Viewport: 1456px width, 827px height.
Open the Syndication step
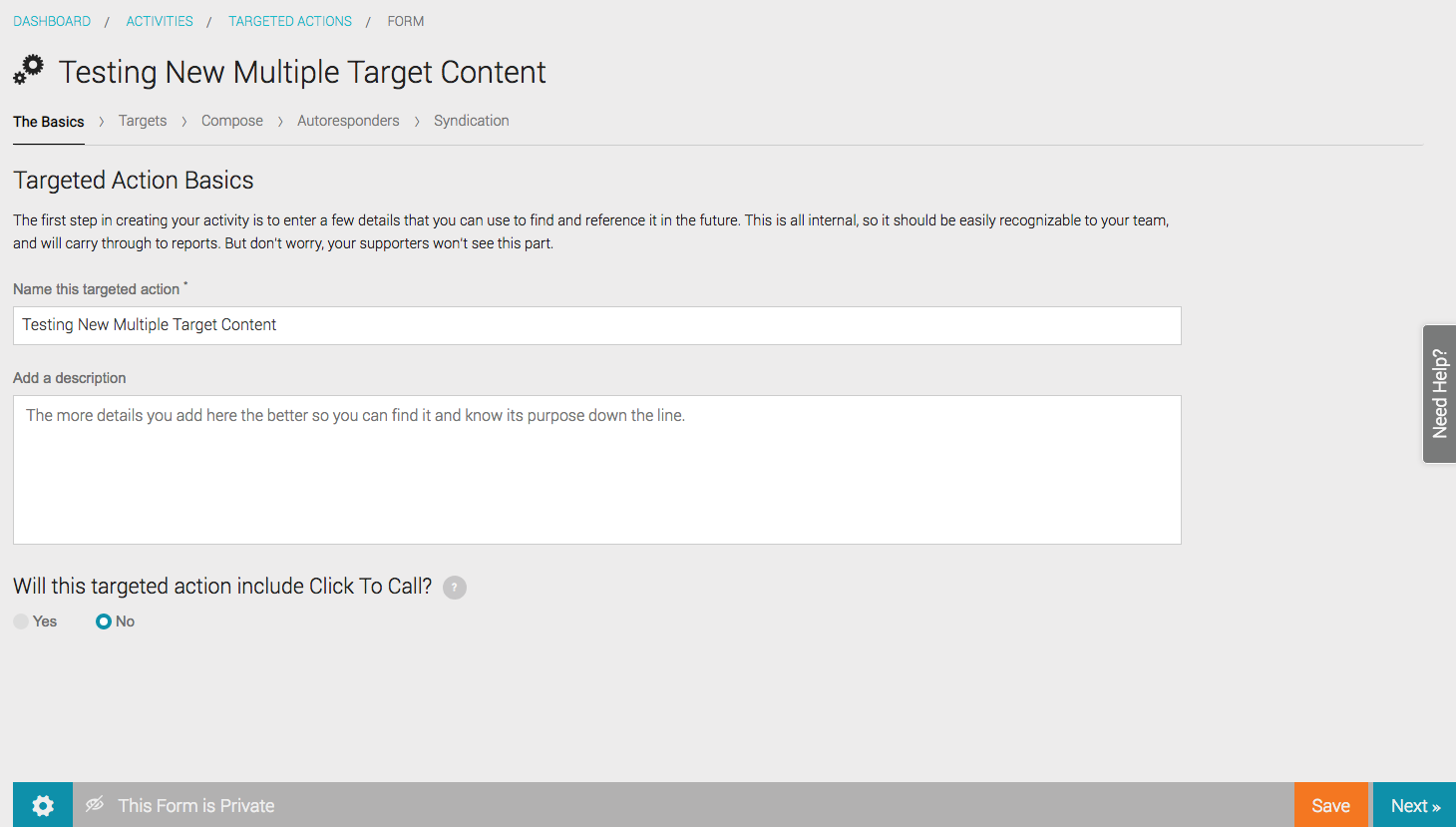click(472, 121)
